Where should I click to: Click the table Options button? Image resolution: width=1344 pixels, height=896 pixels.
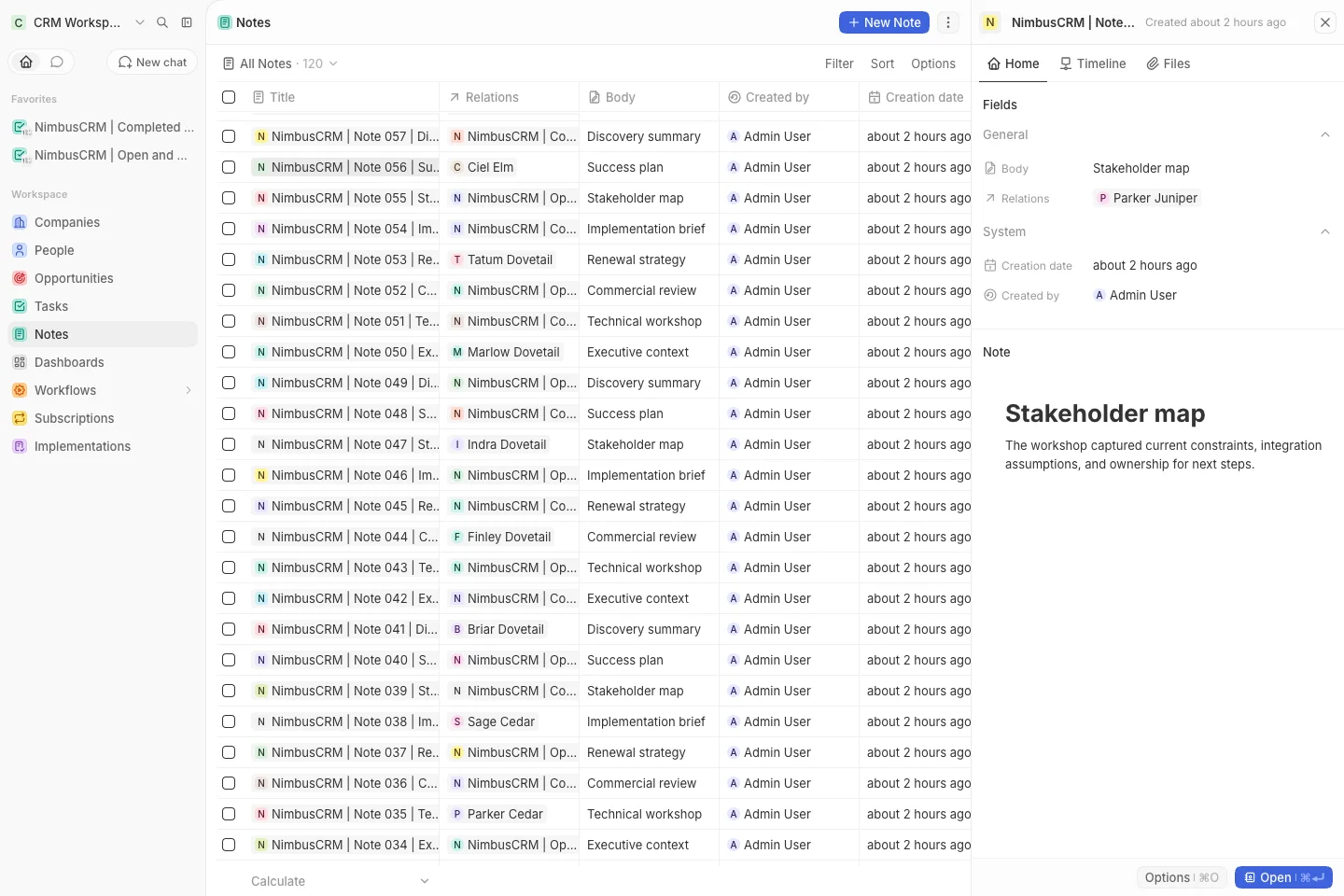pos(933,63)
